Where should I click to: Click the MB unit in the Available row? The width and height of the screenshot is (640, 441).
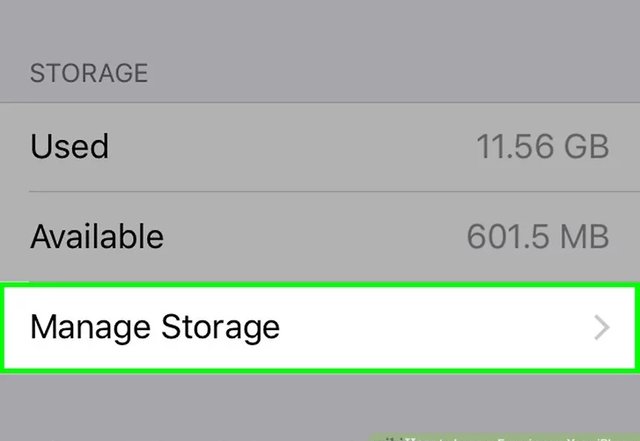[x=585, y=237]
